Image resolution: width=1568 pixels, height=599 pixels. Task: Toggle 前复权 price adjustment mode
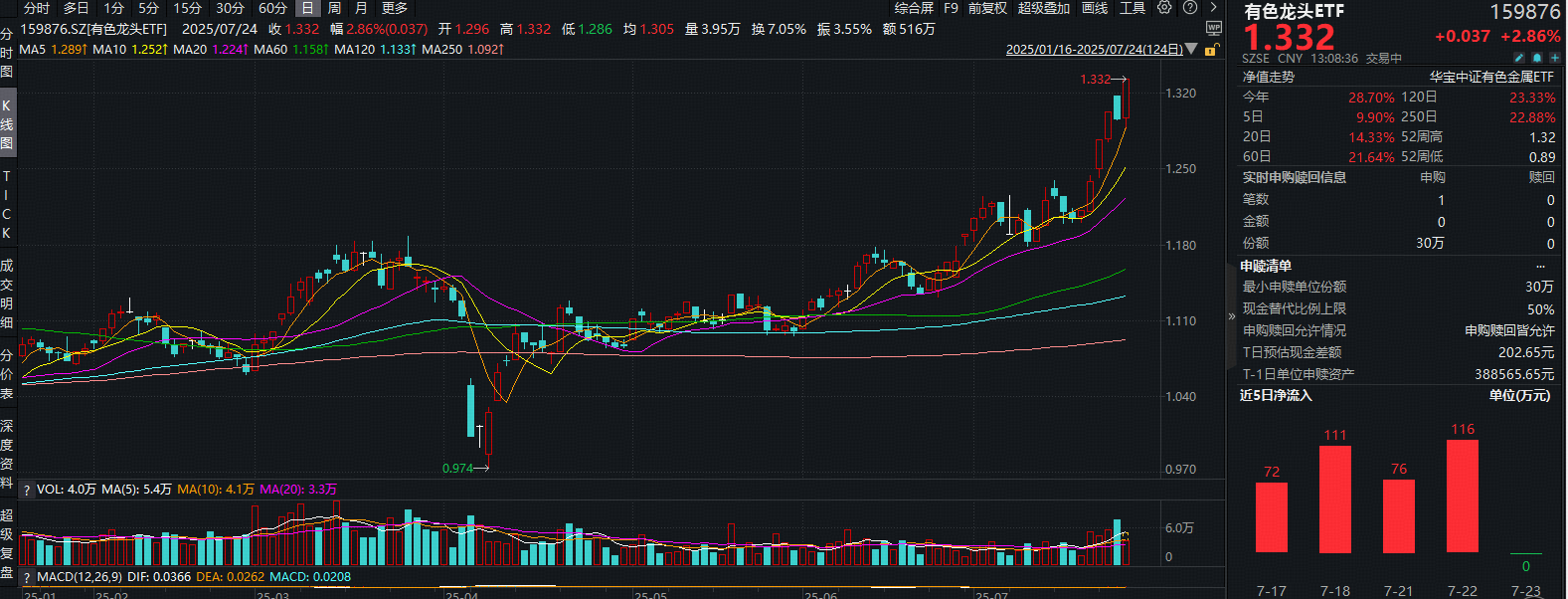[986, 8]
